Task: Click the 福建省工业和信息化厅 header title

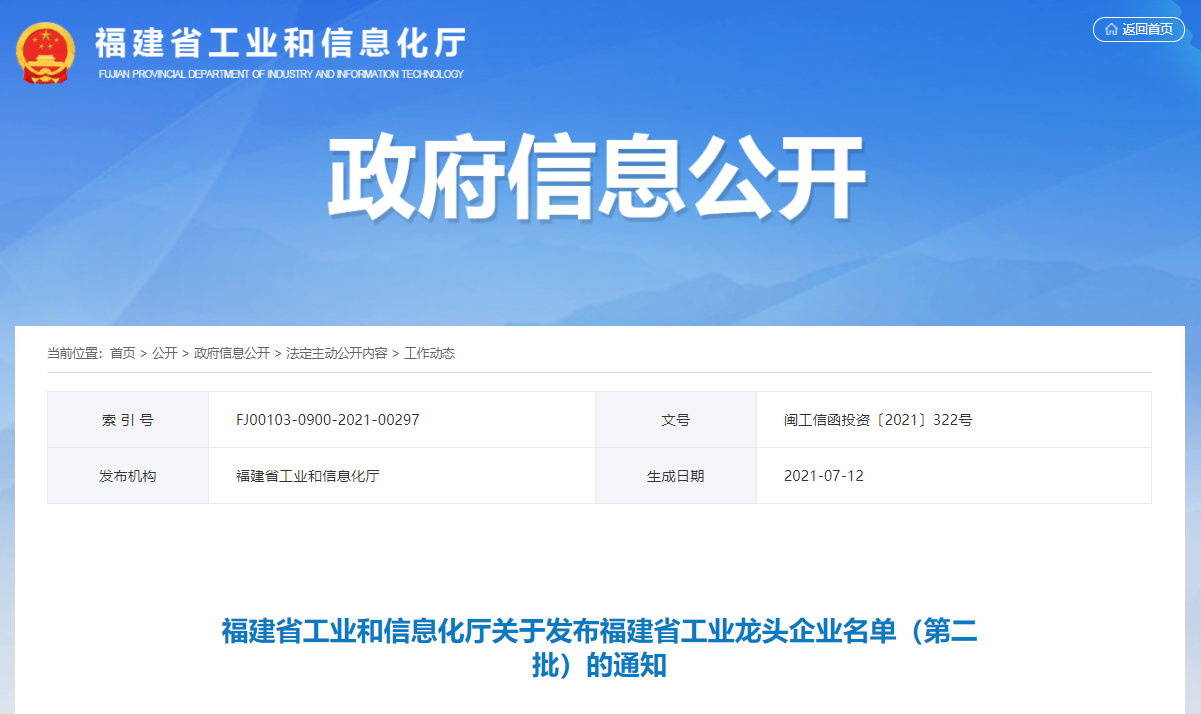Action: [x=281, y=44]
